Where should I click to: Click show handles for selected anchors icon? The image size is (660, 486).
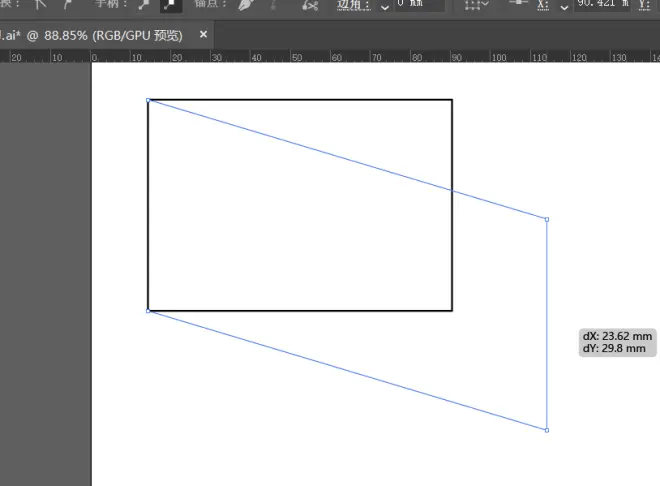[x=144, y=5]
